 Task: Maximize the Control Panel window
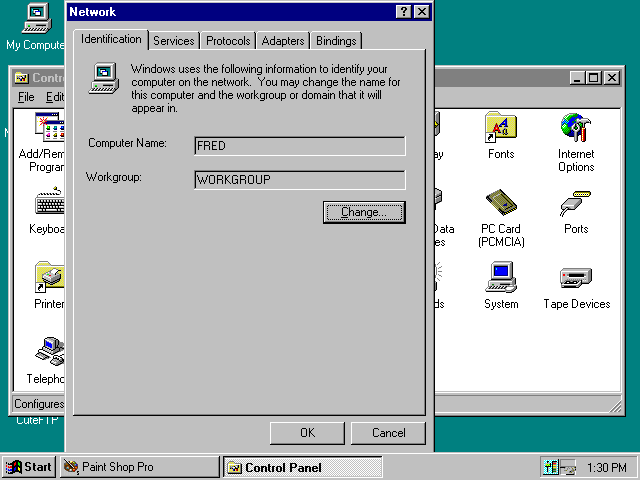(x=593, y=78)
